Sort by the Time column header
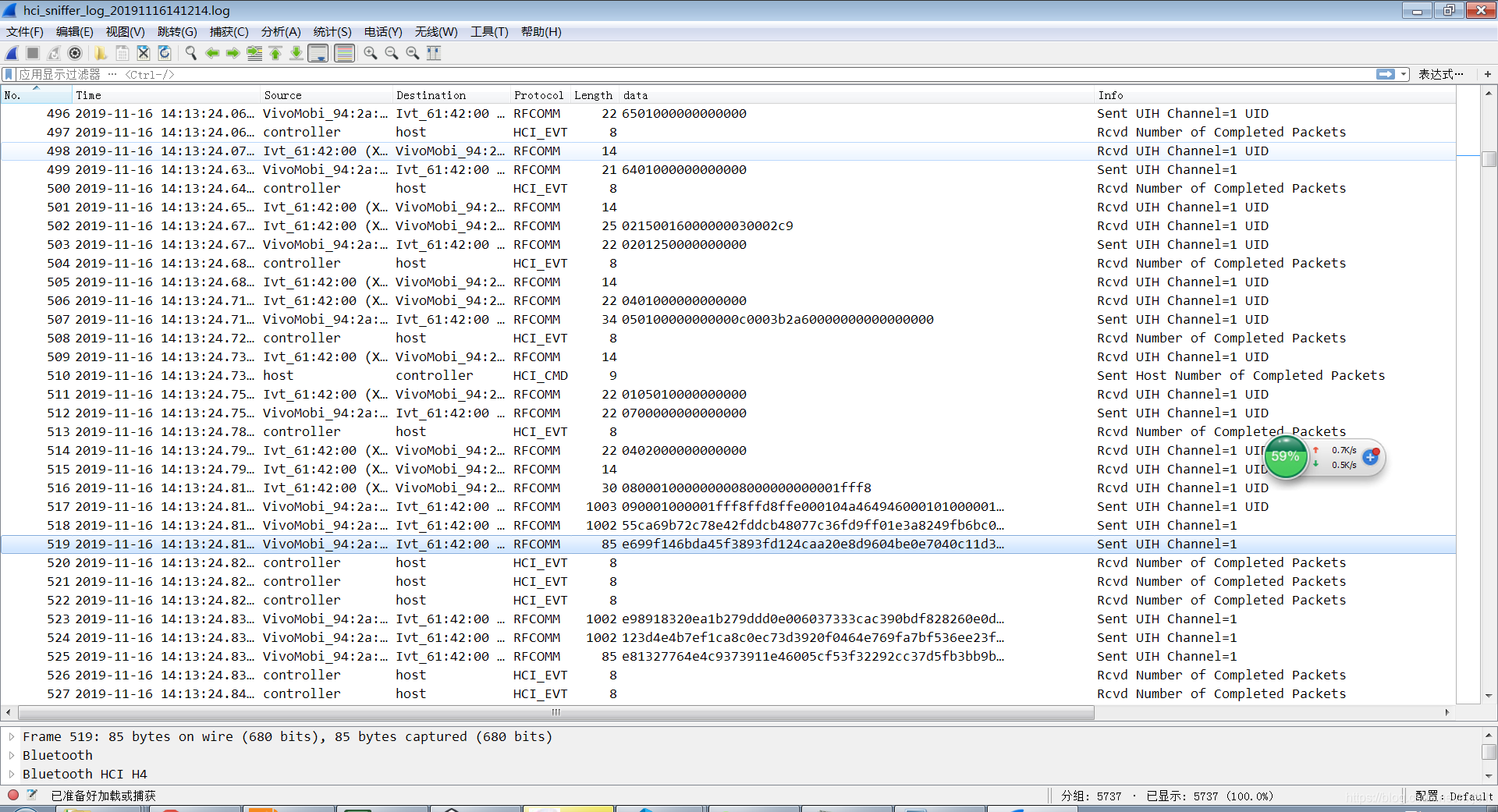Image resolution: width=1498 pixels, height=812 pixels. [165, 95]
